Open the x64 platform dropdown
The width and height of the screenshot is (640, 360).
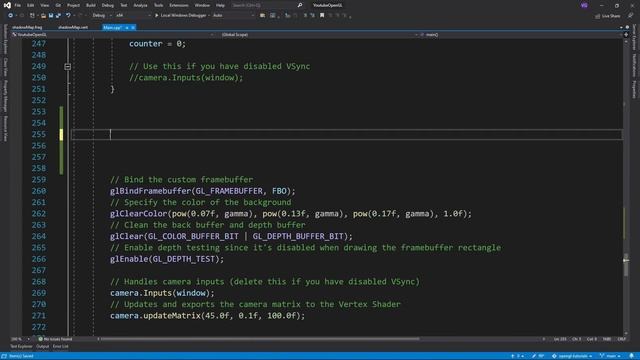(132, 16)
